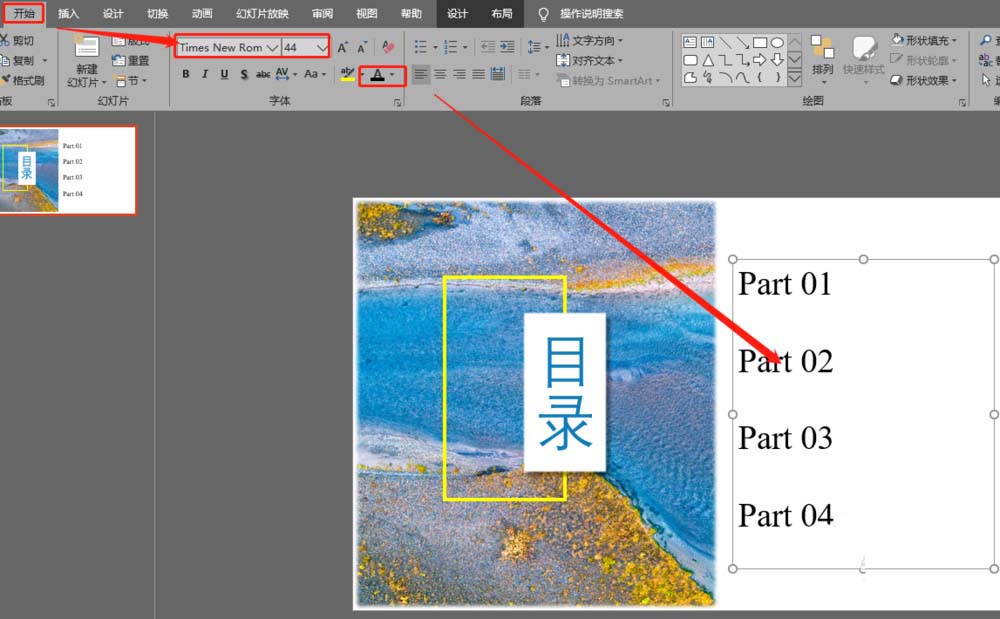Clear all formatting with eraser icon
Viewport: 1000px width, 619px height.
tap(388, 47)
